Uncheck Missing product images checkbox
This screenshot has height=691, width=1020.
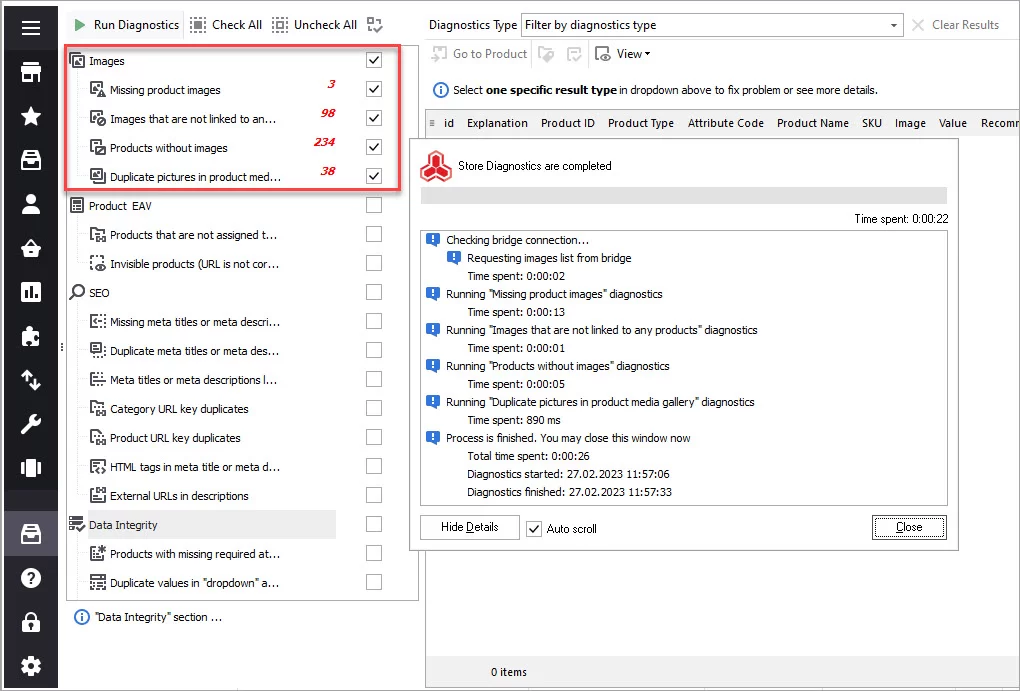coord(374,89)
